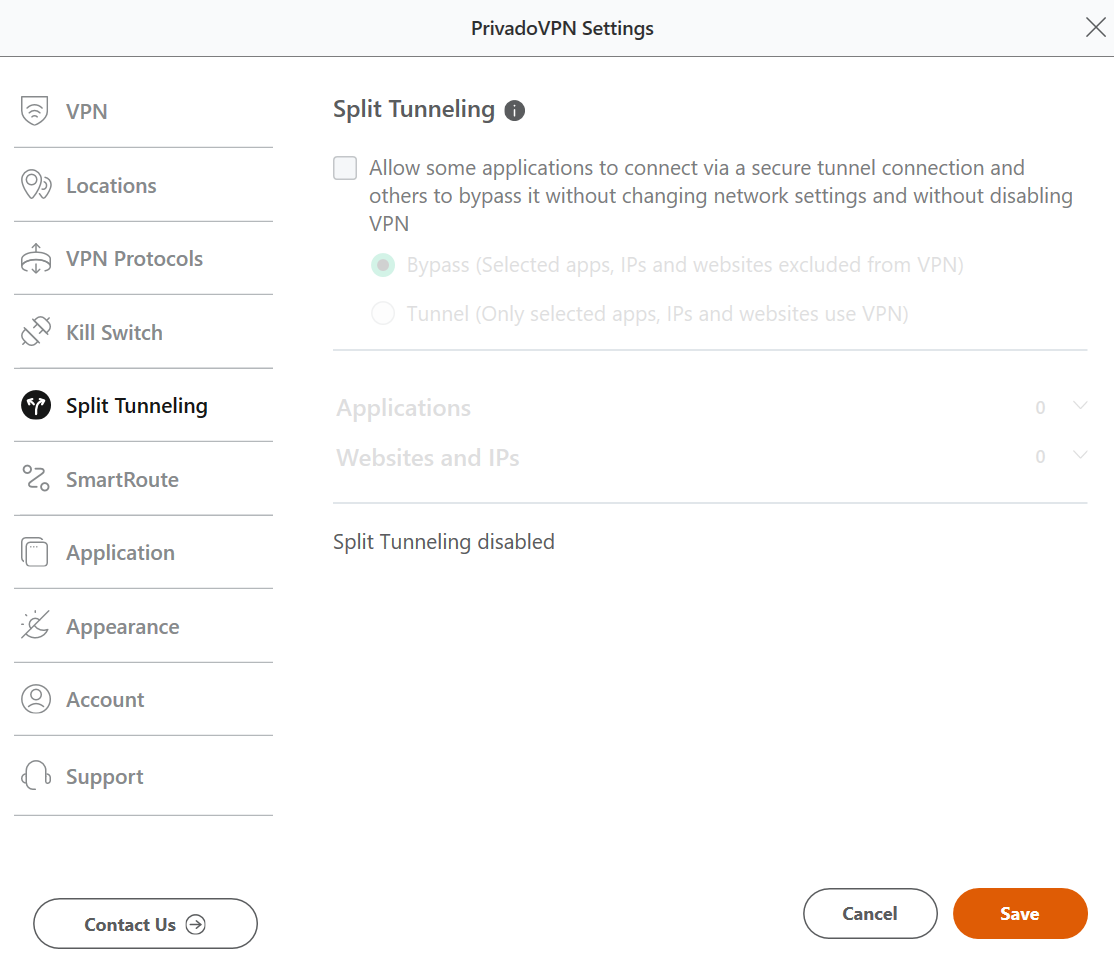The height and width of the screenshot is (967, 1114).
Task: Click the Cancel button
Action: tap(870, 913)
